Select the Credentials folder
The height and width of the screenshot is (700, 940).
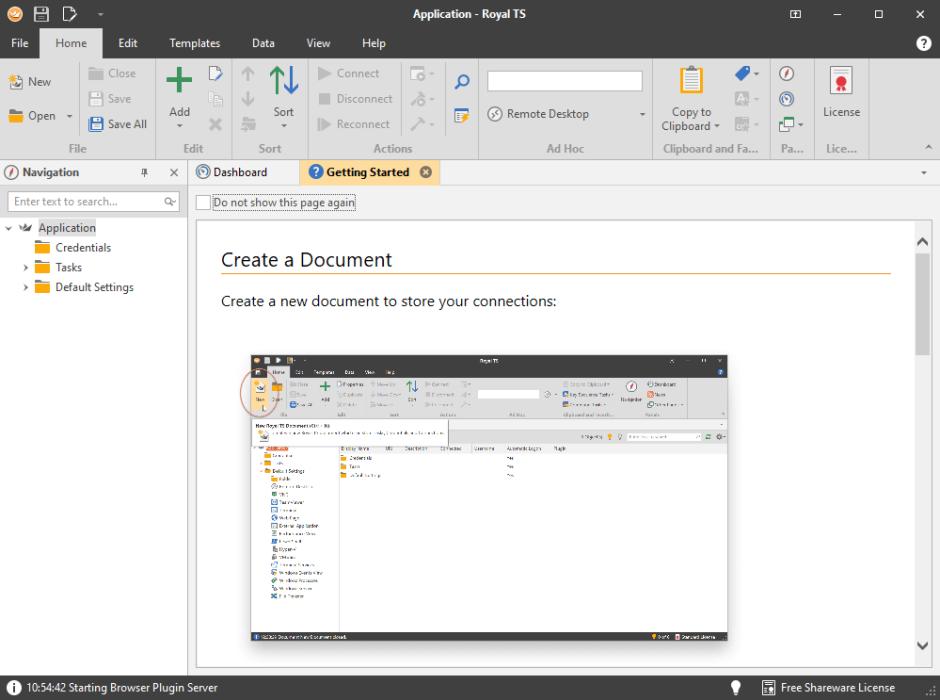pos(83,248)
